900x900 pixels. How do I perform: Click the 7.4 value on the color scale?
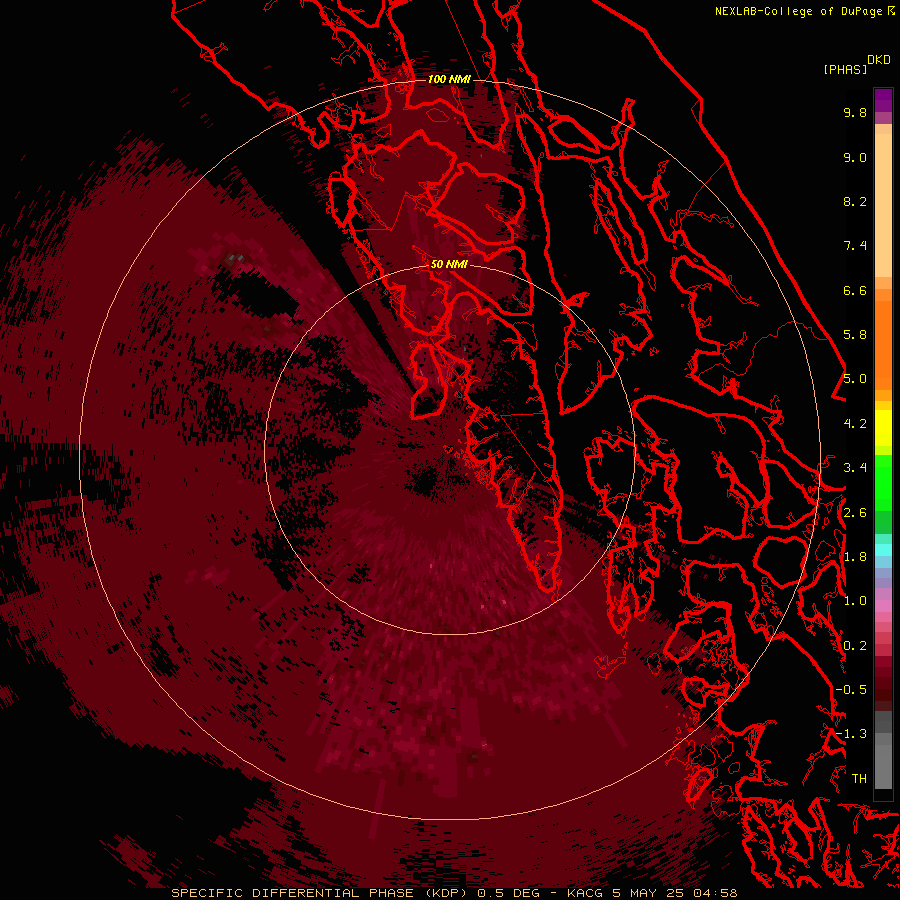[x=855, y=246]
